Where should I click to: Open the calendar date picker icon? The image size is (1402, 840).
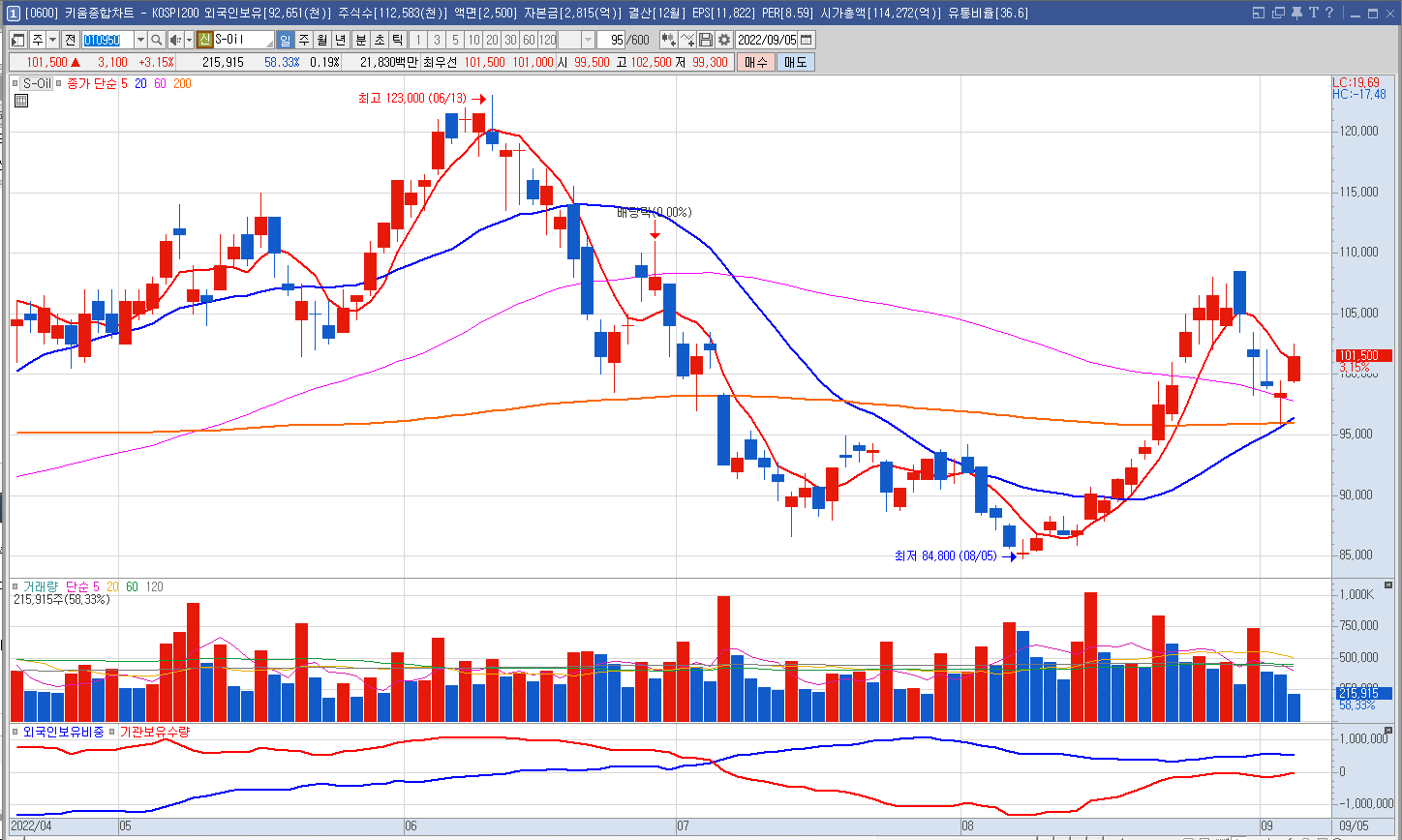[807, 40]
